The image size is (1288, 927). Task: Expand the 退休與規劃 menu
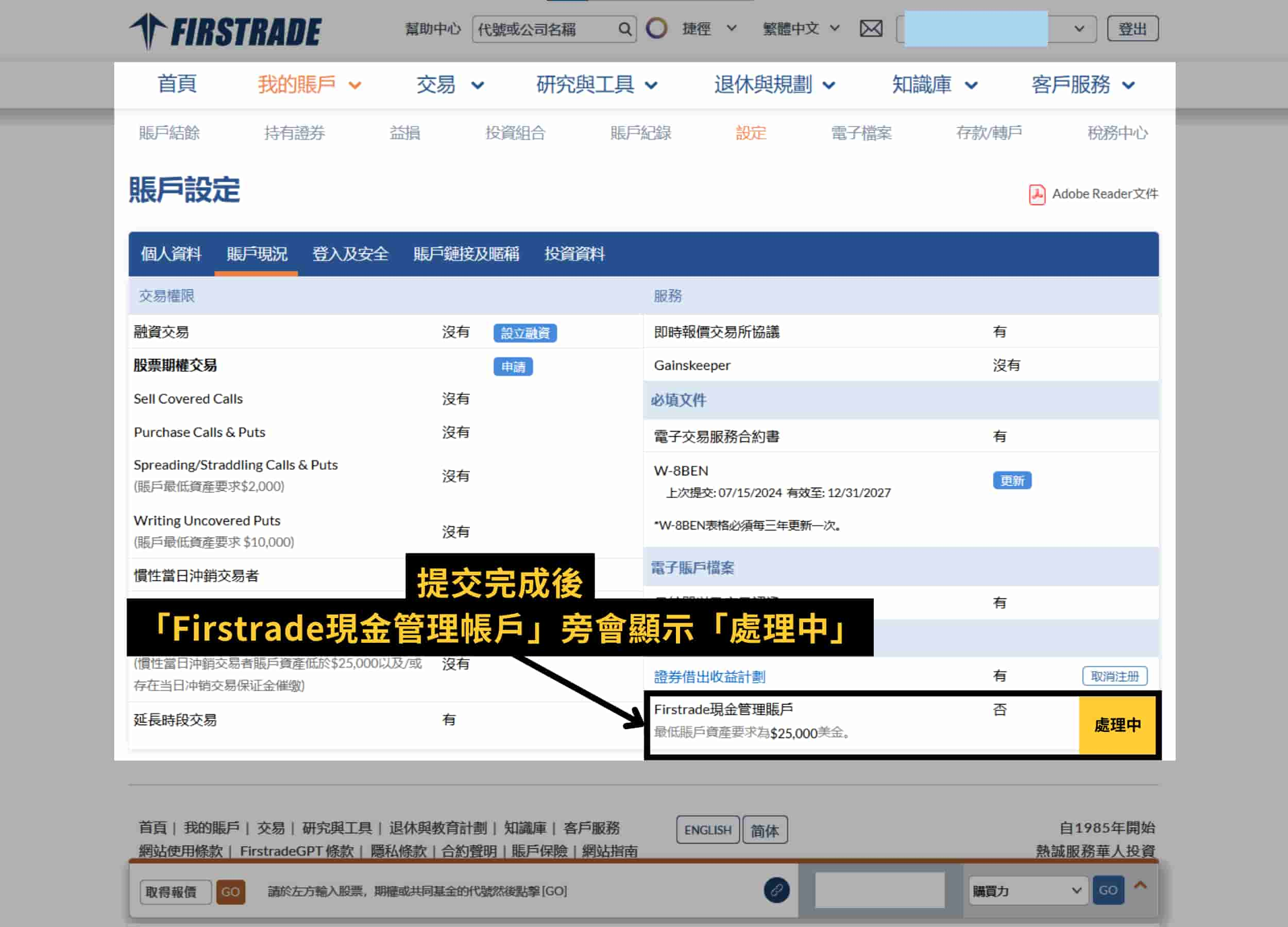point(775,84)
